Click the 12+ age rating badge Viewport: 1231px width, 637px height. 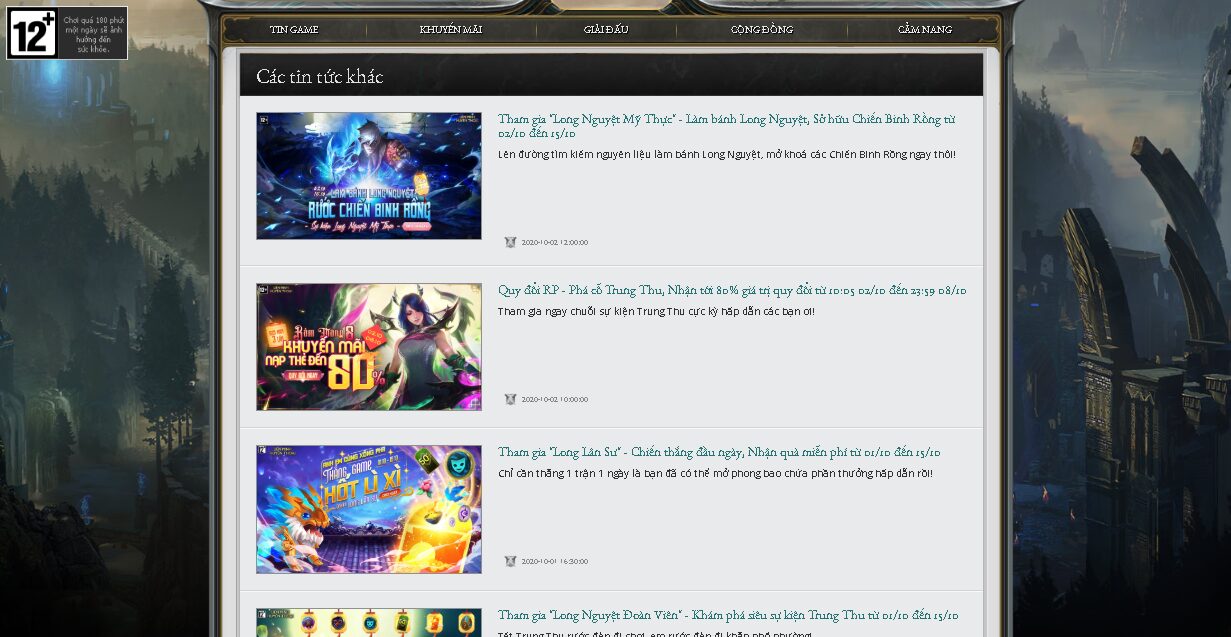pyautogui.click(x=32, y=33)
